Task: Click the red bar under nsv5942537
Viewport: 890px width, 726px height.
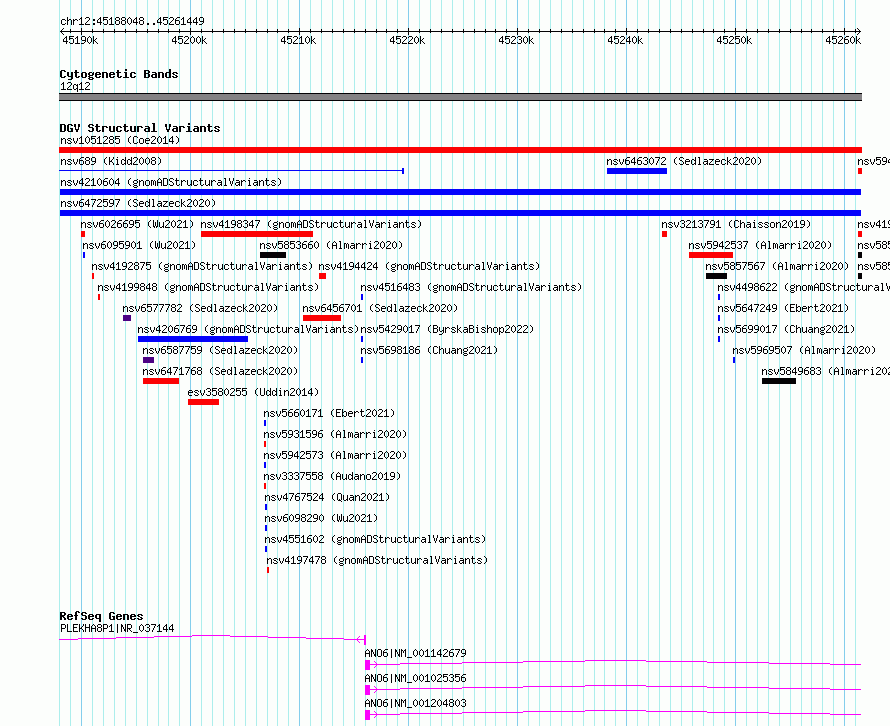Action: tap(711, 255)
